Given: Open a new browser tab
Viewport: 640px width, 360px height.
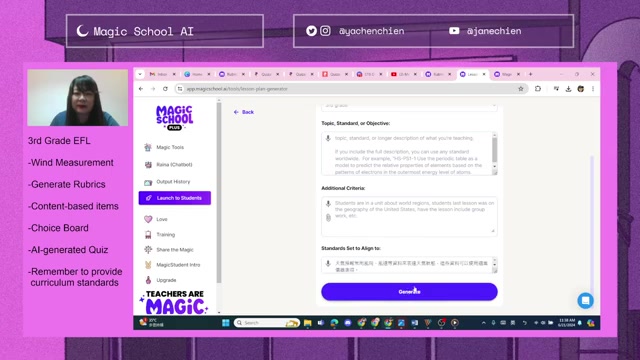Looking at the screenshot, I should point(531,74).
